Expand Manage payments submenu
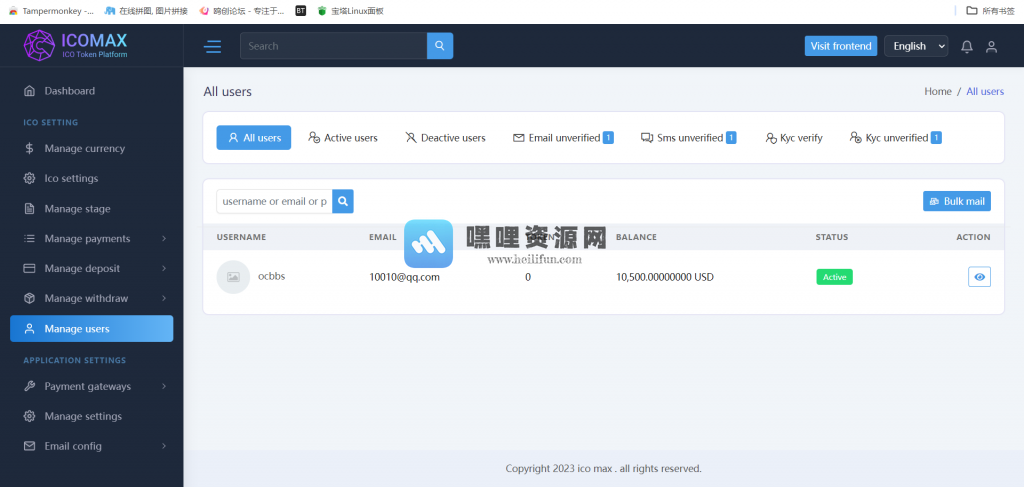Screen dimensions: 1024x487 164,238
